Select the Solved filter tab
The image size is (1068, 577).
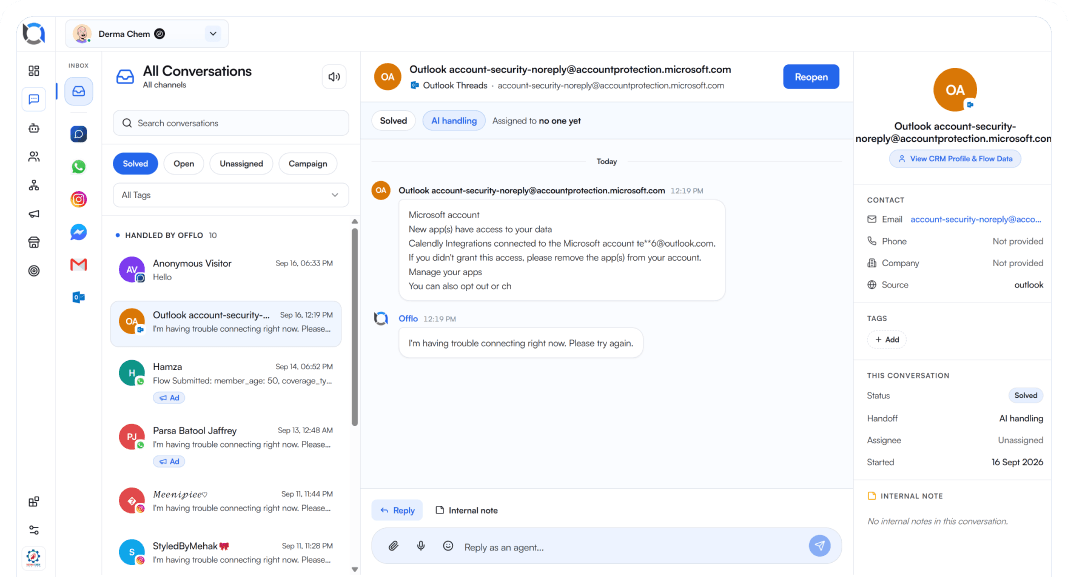(136, 163)
